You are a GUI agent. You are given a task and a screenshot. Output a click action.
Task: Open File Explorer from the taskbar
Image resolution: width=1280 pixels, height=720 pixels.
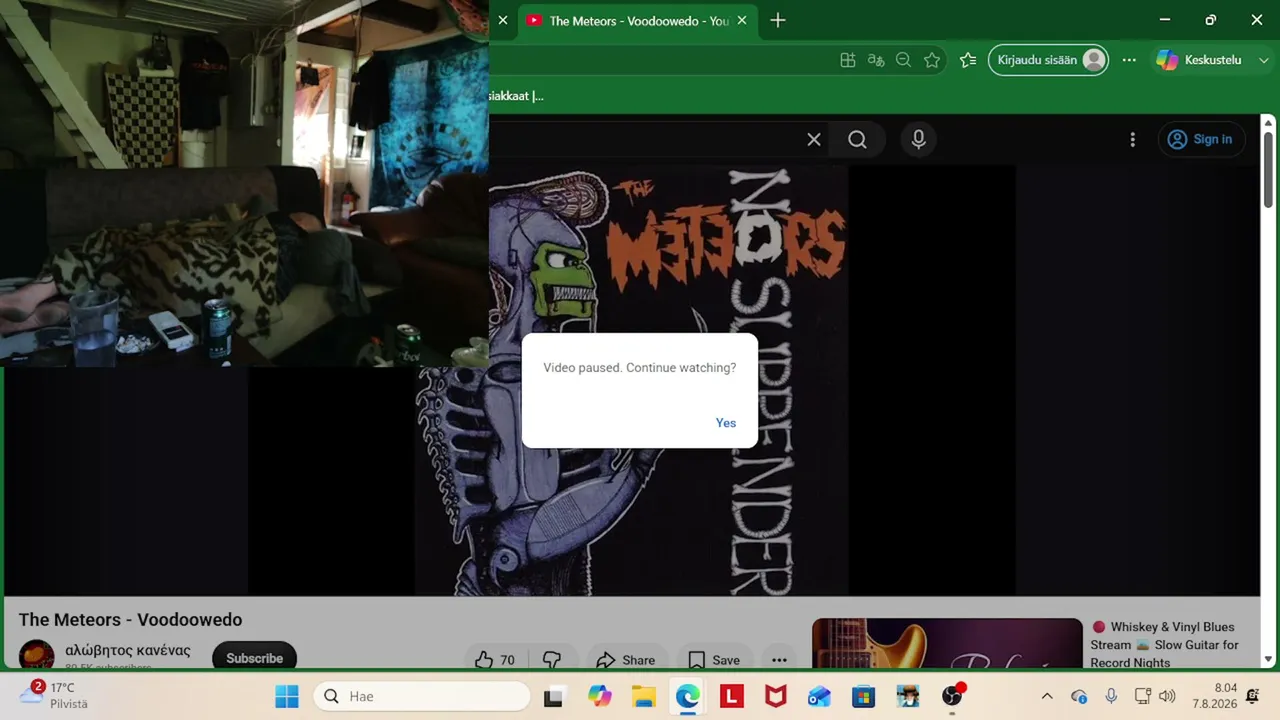(643, 696)
